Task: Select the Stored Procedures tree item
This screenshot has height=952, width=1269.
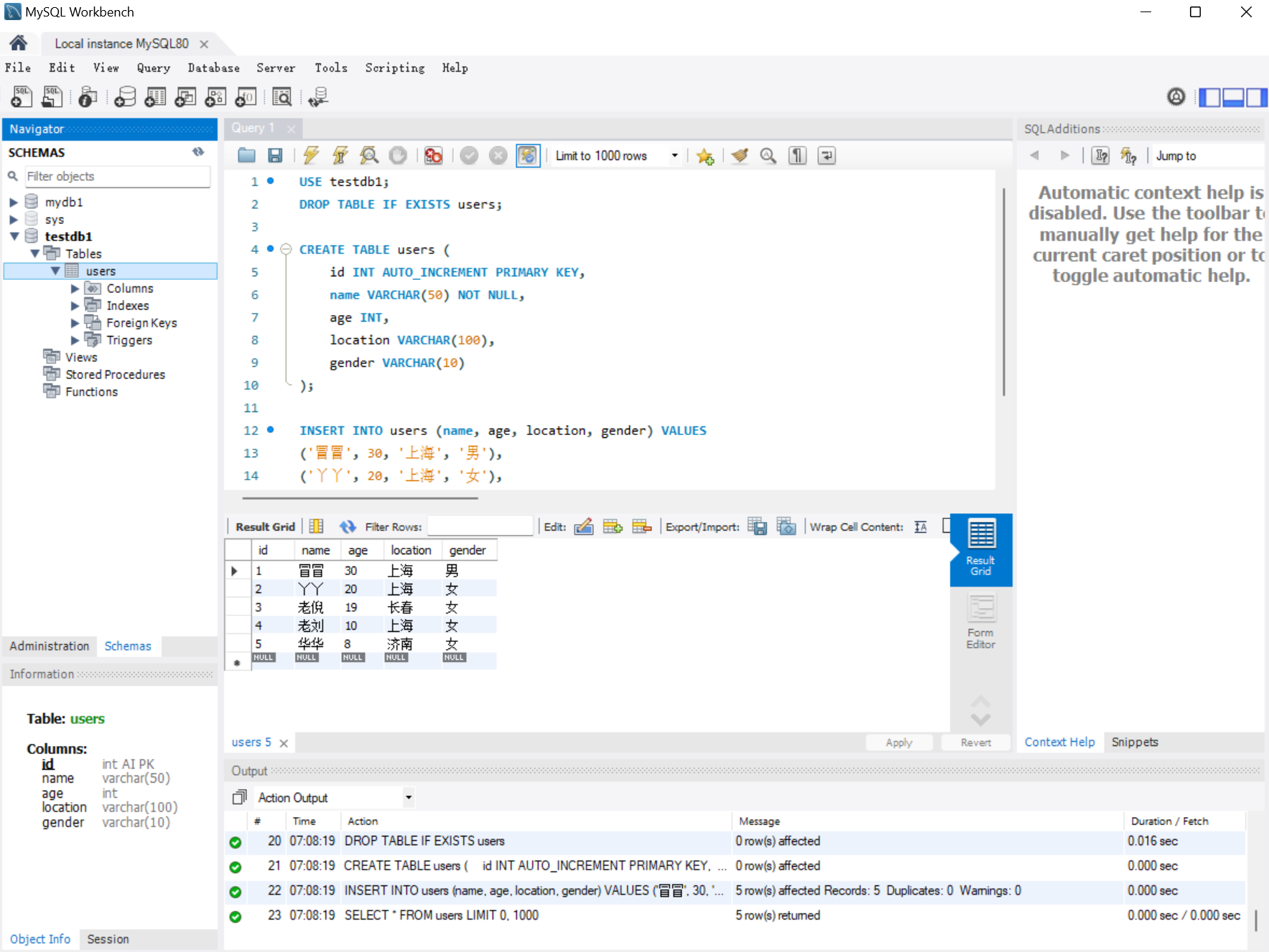Action: point(115,375)
